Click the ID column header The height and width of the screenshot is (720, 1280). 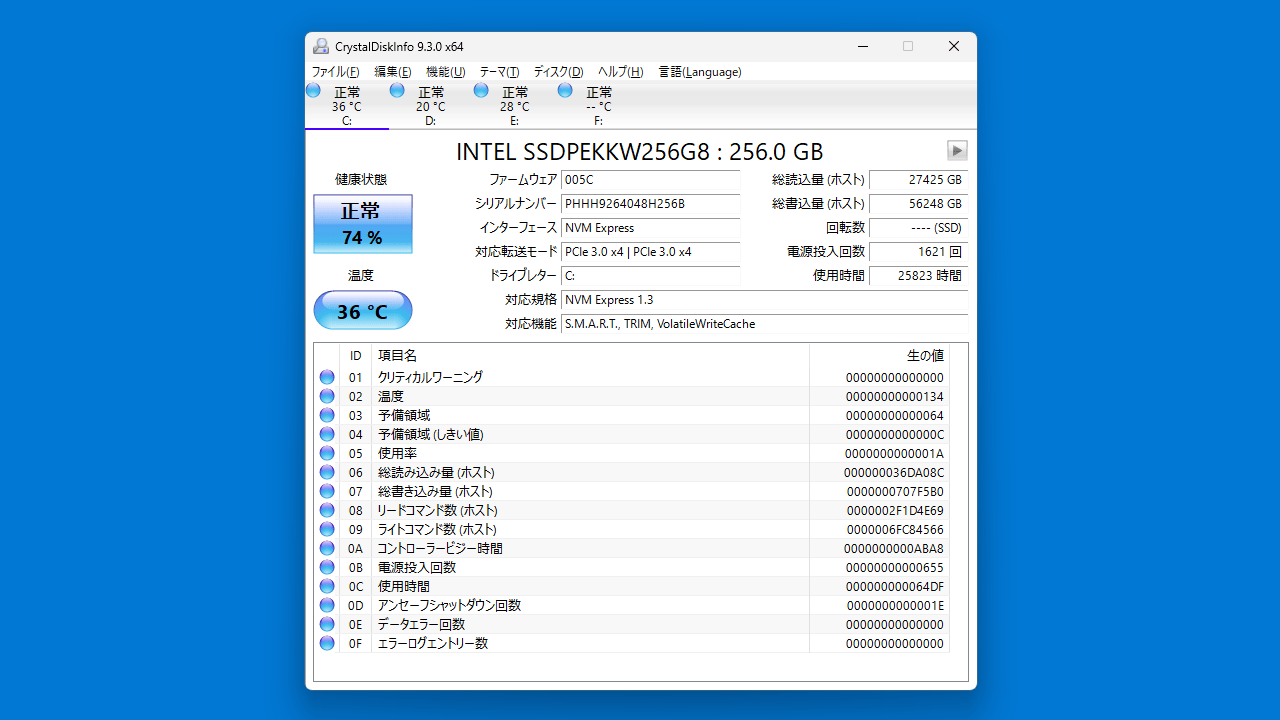(356, 356)
